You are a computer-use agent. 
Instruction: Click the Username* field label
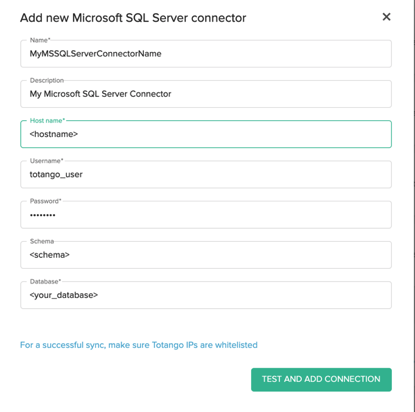coord(46,161)
